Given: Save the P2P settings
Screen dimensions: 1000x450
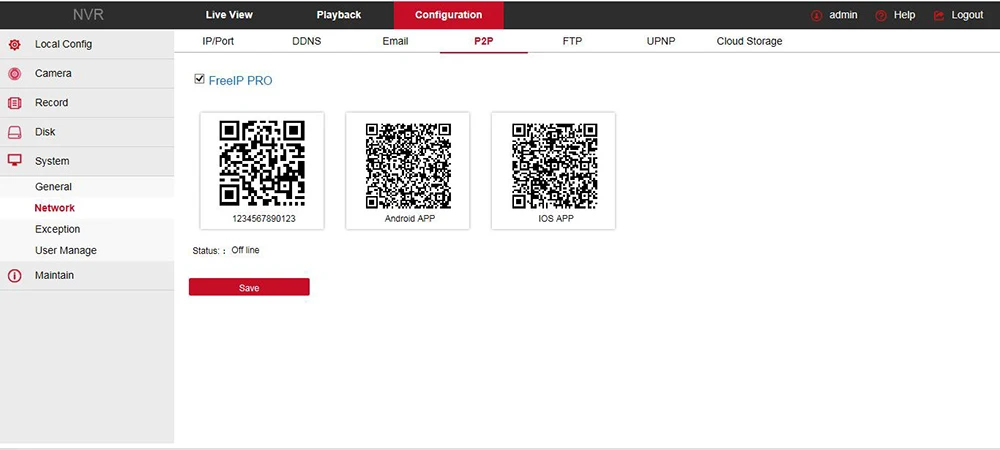Looking at the screenshot, I should point(249,287).
